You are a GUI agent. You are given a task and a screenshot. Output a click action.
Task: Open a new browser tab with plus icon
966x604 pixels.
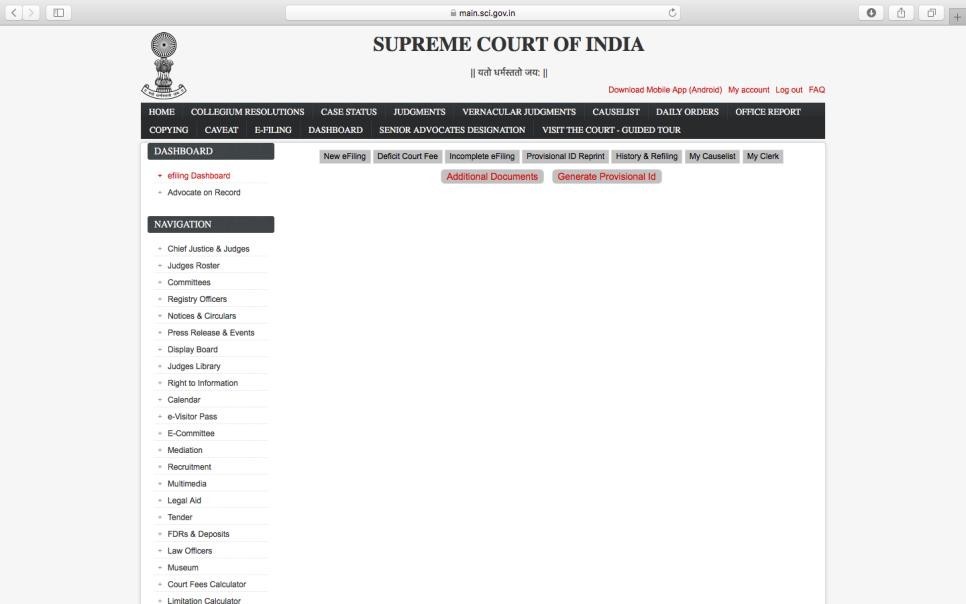pos(958,16)
